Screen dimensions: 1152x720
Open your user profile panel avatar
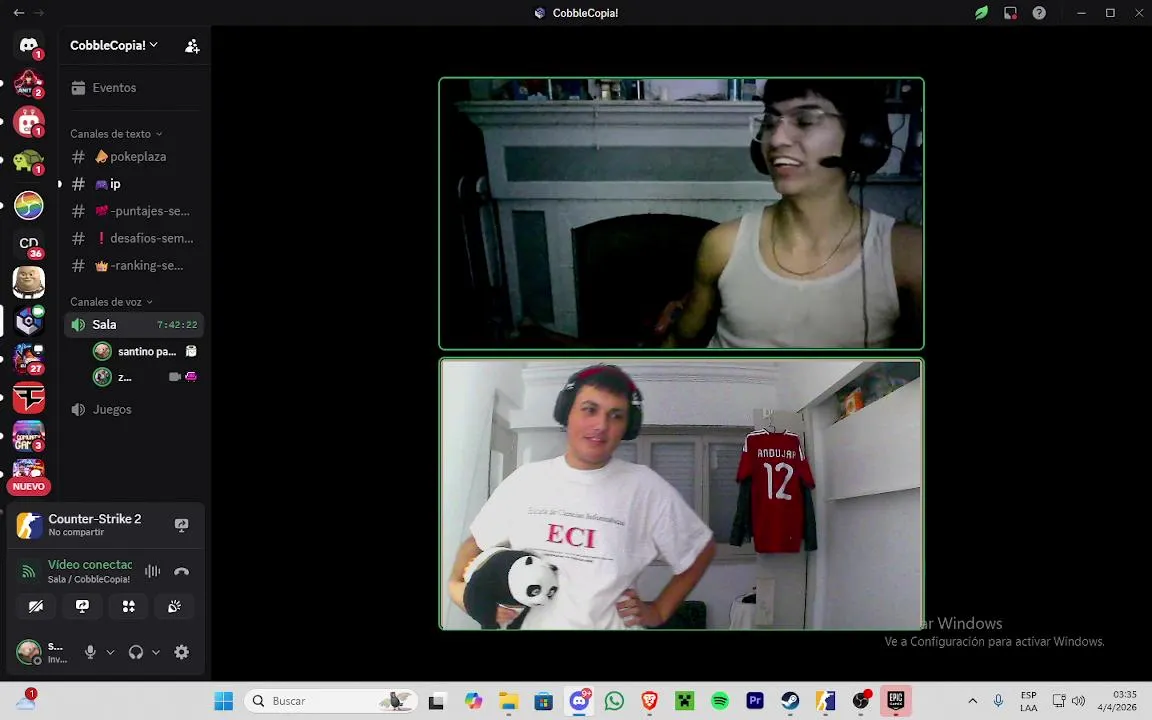pos(29,652)
